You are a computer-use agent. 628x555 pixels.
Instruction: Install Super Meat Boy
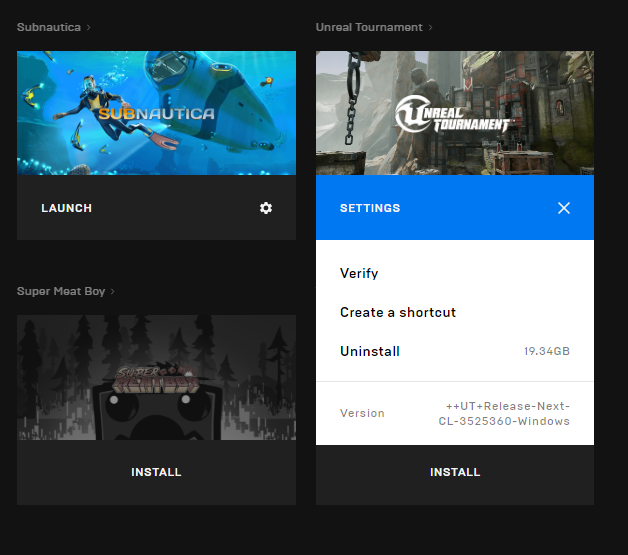tap(156, 472)
